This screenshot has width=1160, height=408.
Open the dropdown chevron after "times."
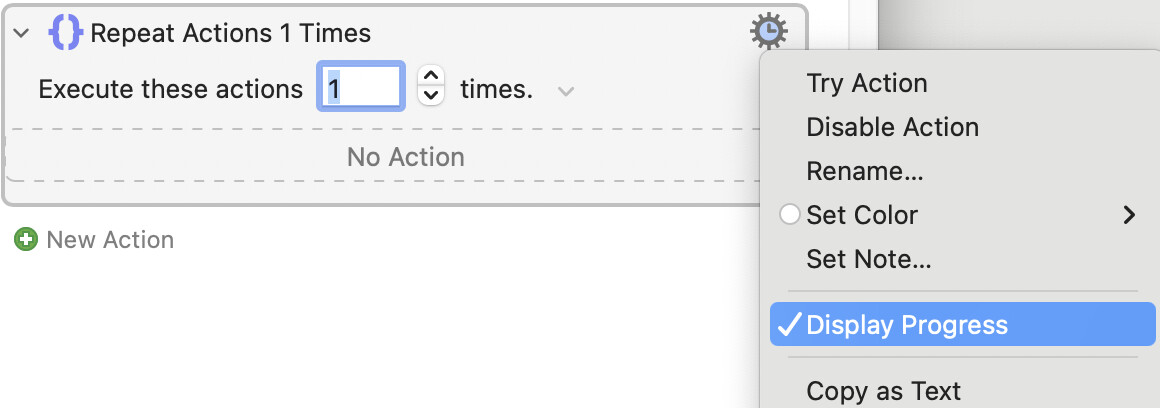[x=566, y=91]
